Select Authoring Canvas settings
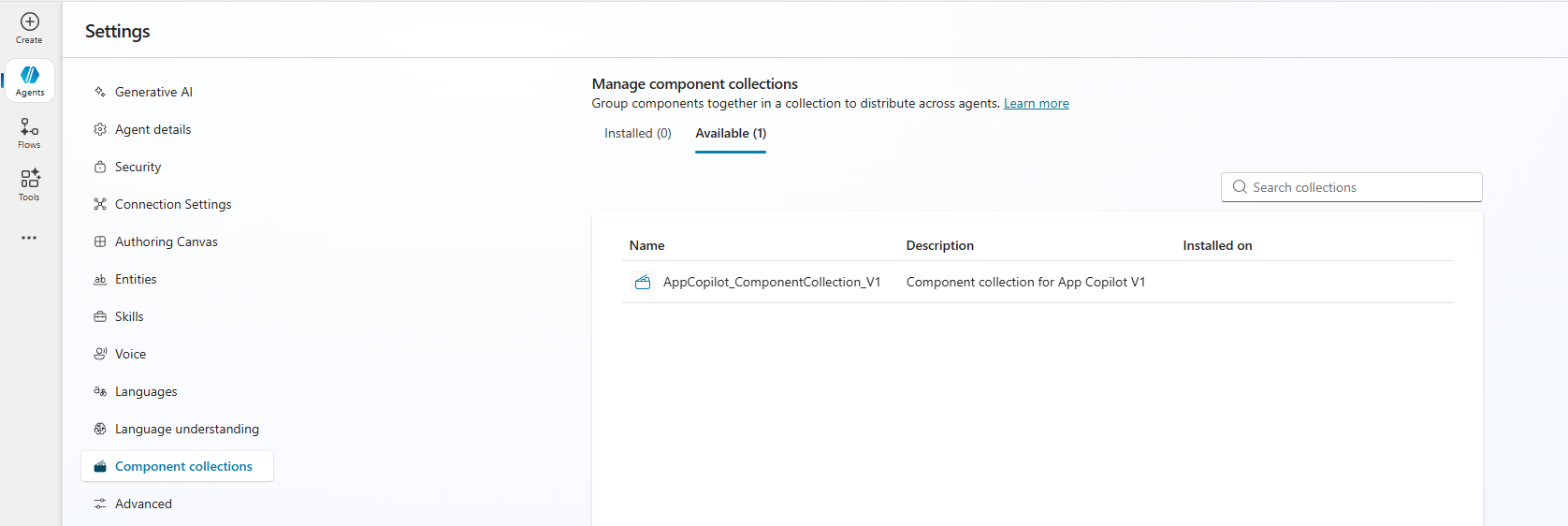This screenshot has width=1568, height=526. [x=166, y=241]
